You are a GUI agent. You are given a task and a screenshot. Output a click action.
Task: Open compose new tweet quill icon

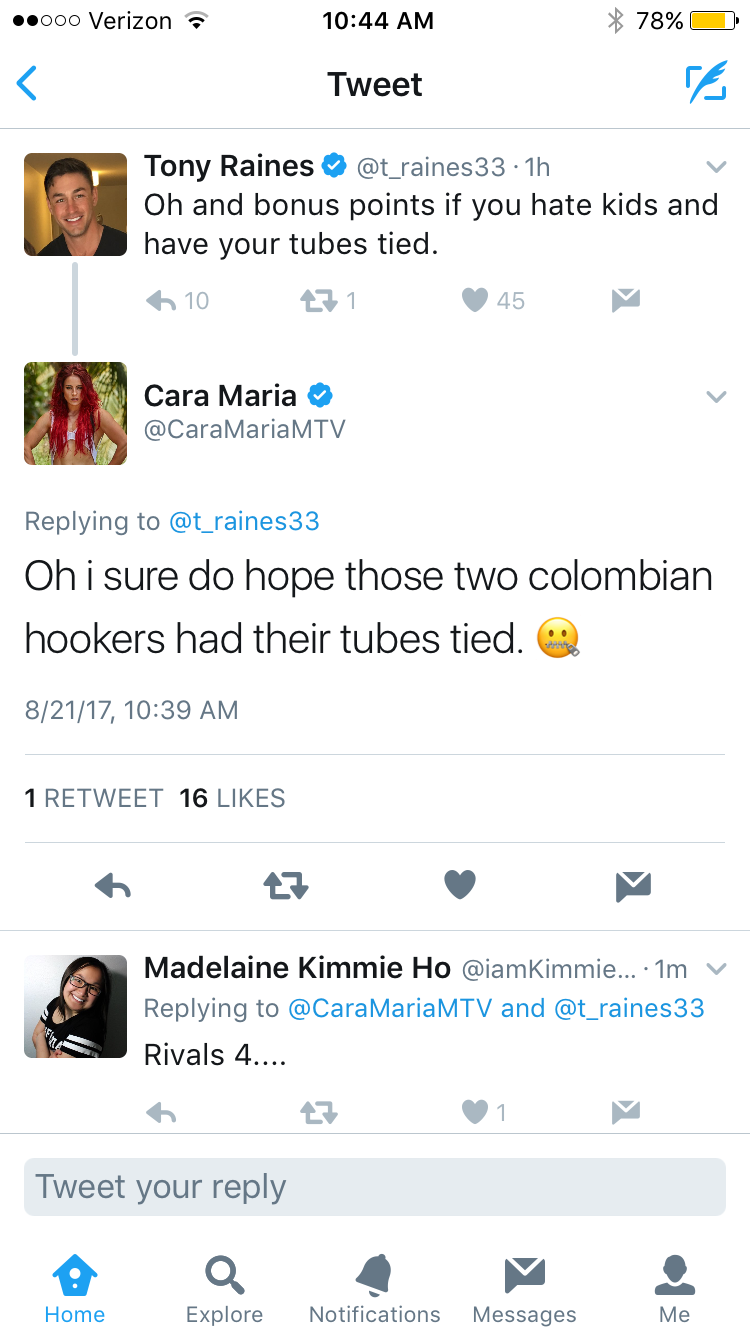tap(706, 84)
